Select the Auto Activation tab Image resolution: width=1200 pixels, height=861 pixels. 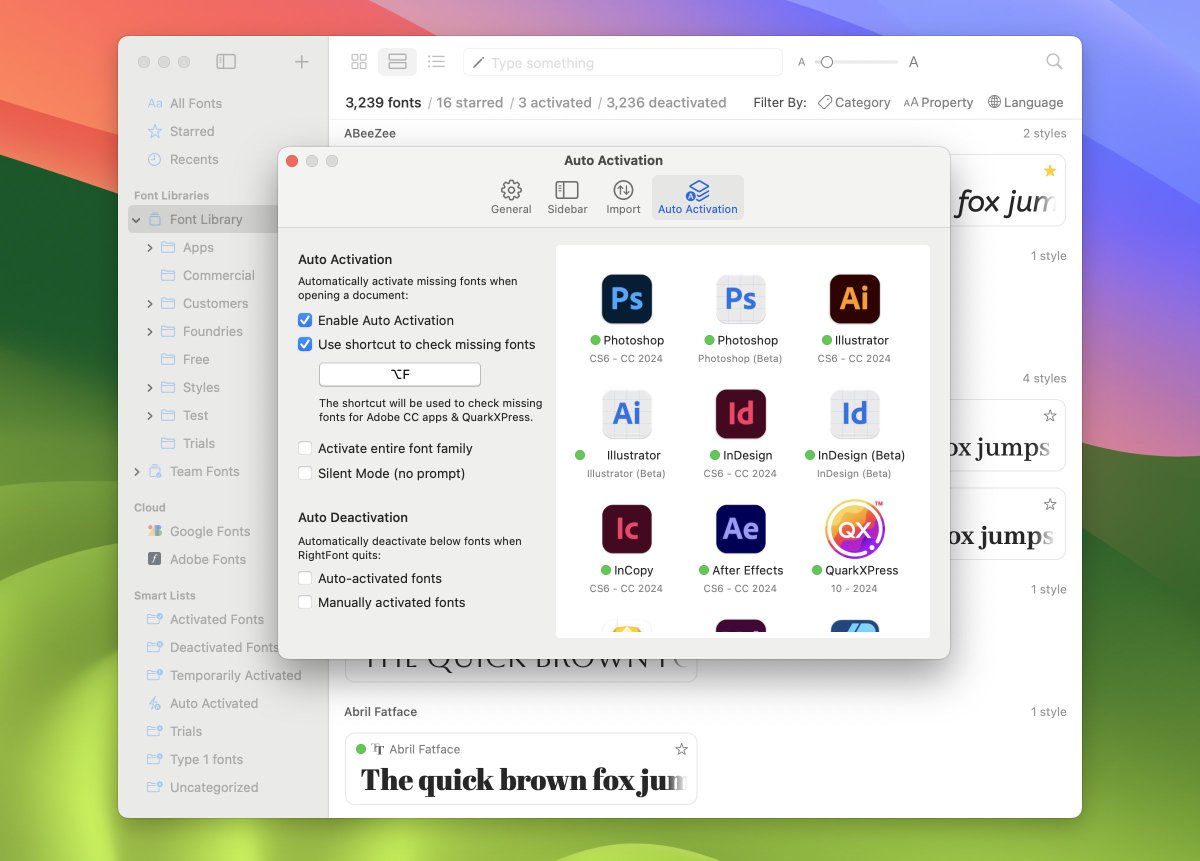[698, 197]
